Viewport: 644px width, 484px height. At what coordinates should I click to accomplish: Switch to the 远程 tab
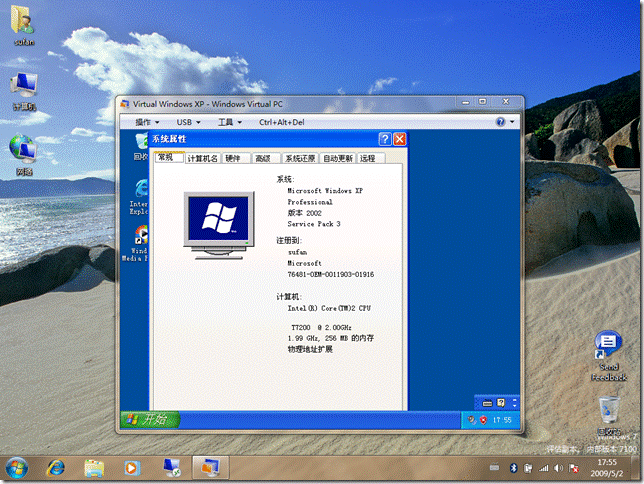click(371, 159)
